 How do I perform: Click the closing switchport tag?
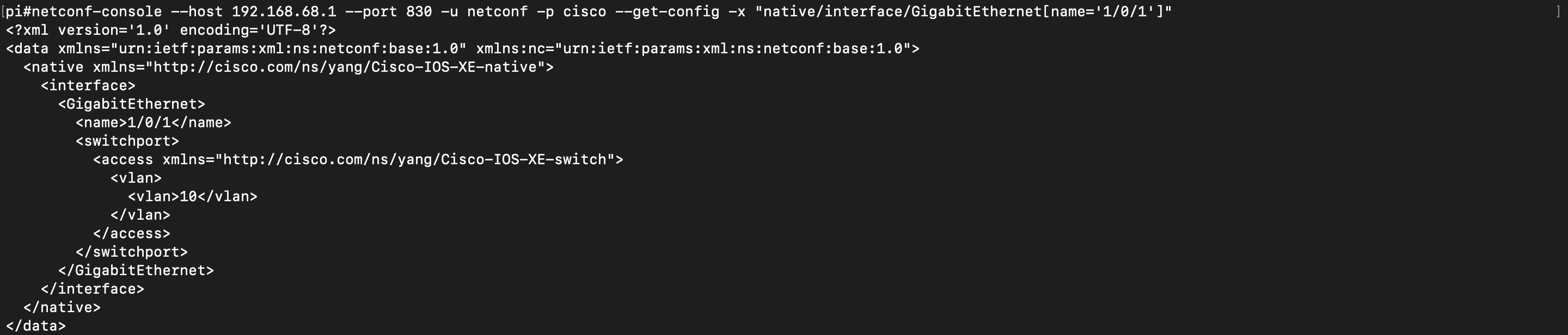pos(131,252)
